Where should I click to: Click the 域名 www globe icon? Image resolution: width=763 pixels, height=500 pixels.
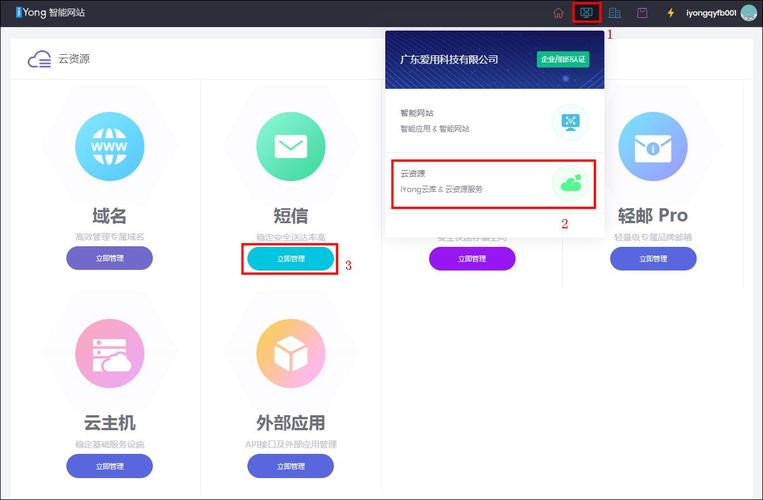tap(109, 146)
